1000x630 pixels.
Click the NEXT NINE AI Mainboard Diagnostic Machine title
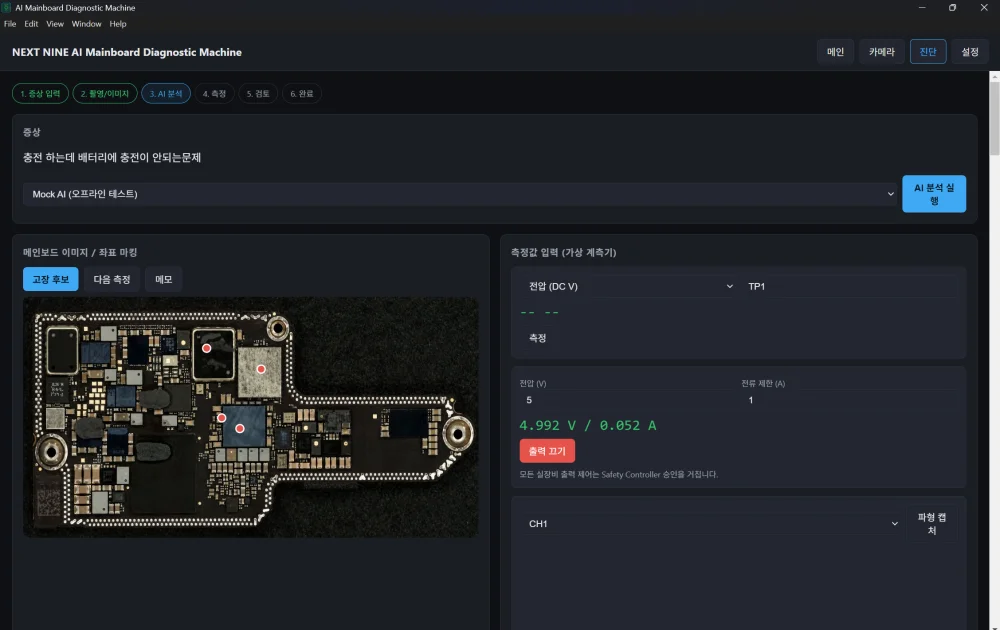127,52
